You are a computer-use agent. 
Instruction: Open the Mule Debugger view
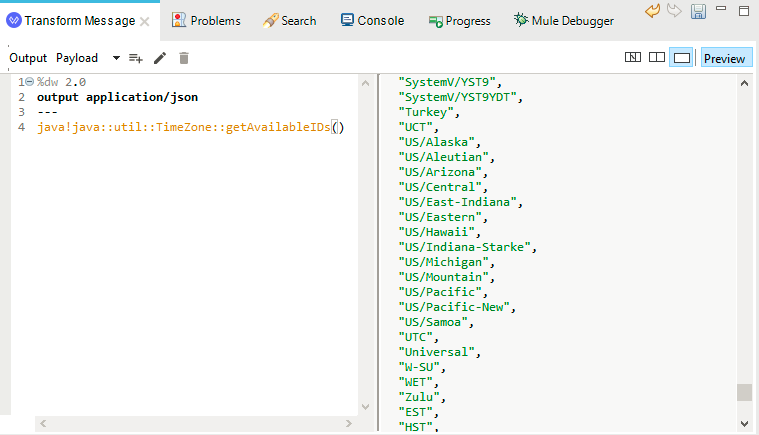(x=564, y=21)
